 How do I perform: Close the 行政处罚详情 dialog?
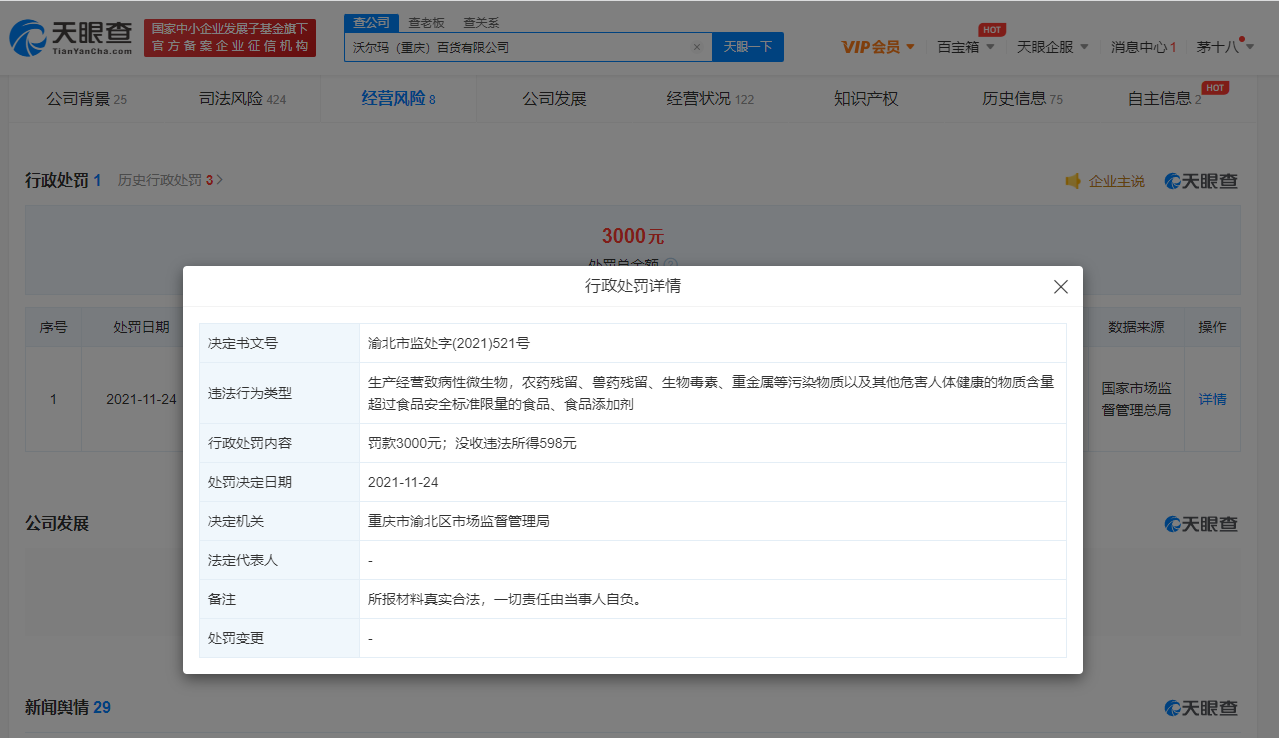[1061, 287]
